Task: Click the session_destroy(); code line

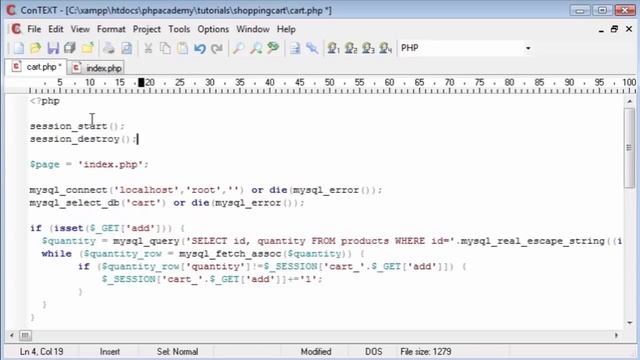Action: [x=83, y=139]
